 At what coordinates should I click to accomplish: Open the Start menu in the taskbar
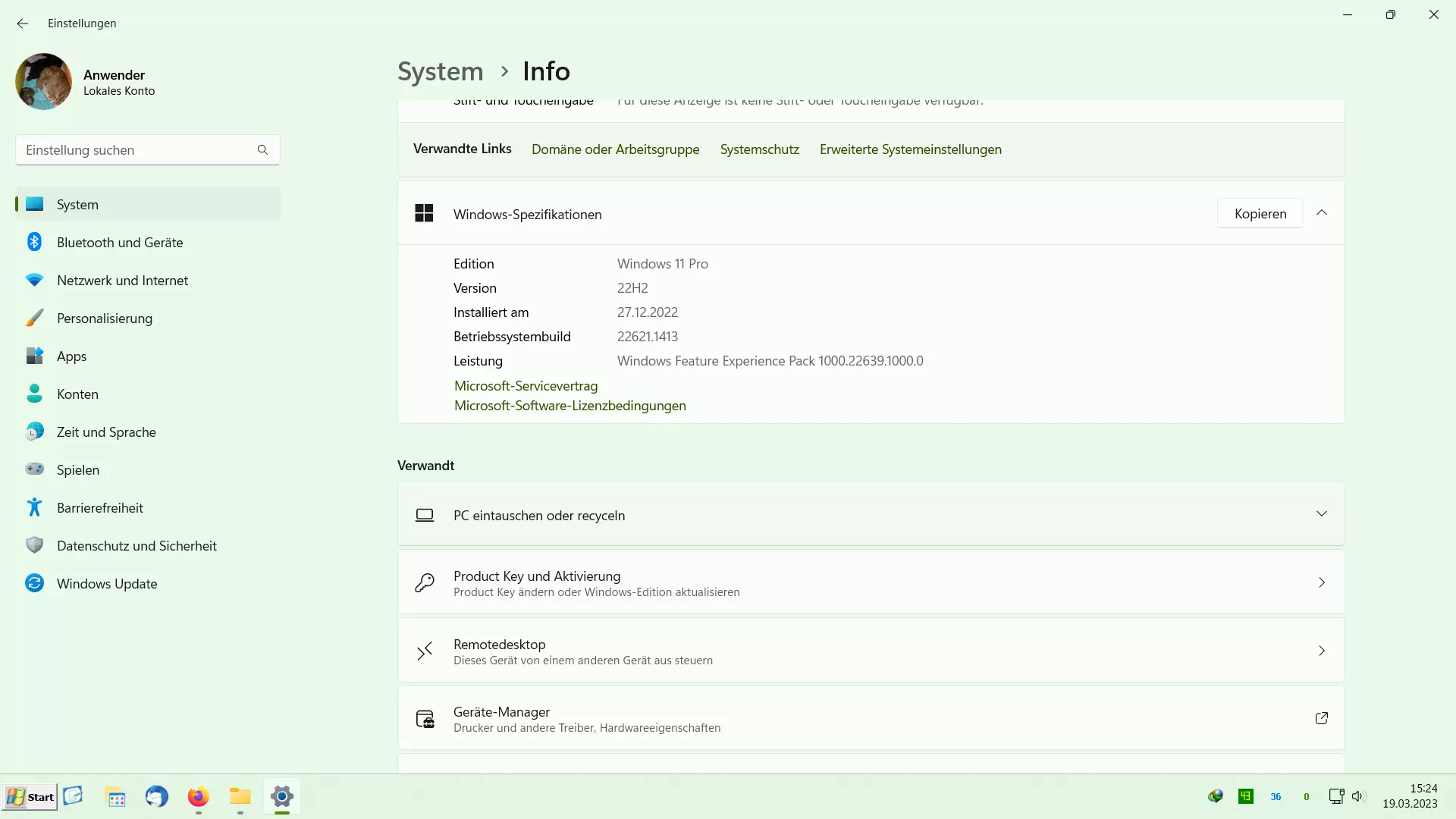click(x=30, y=797)
